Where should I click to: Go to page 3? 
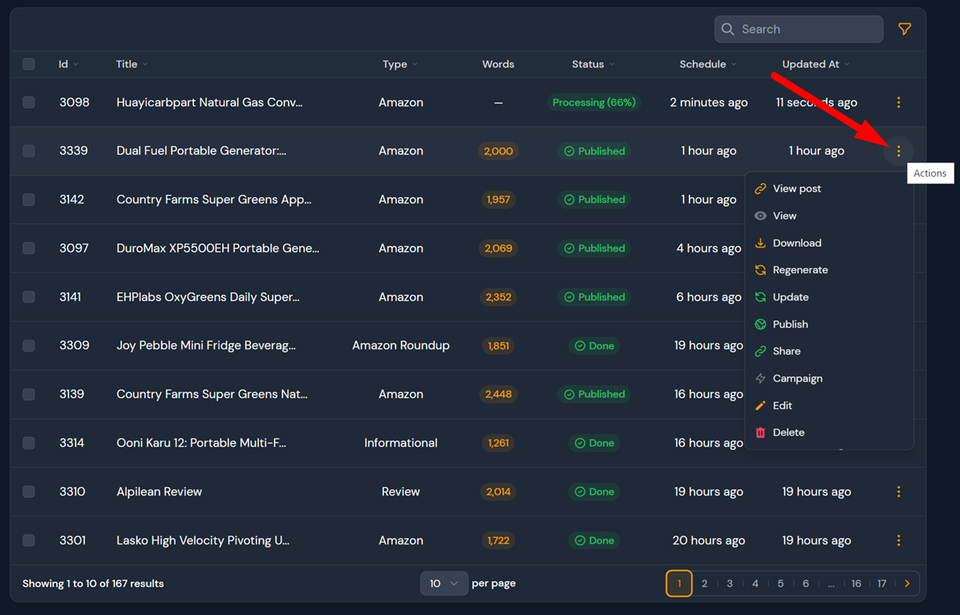click(x=730, y=583)
